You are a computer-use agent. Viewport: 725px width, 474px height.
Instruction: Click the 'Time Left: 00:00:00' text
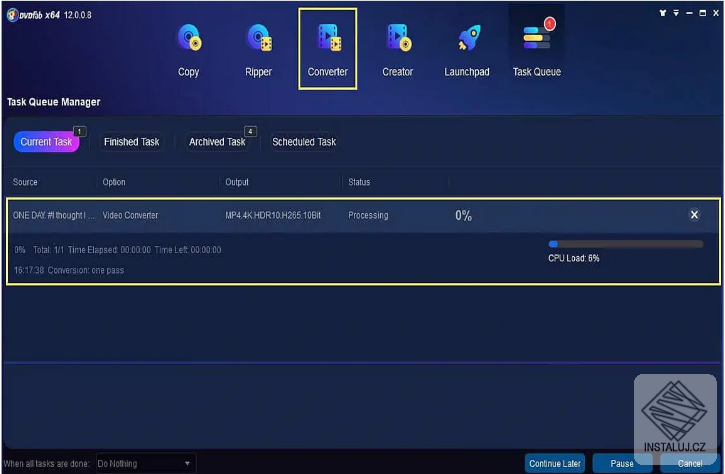point(188,250)
